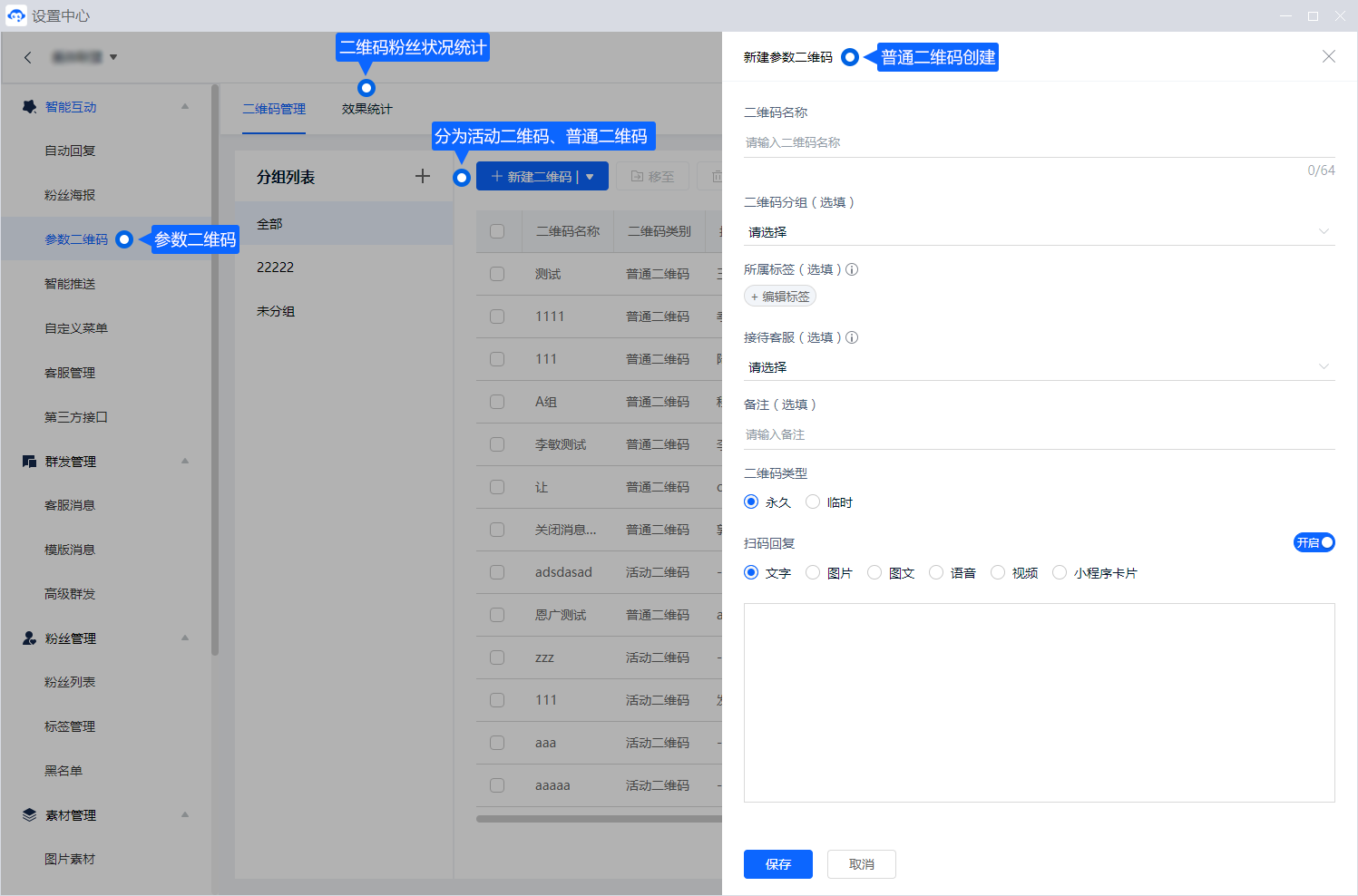Screen dimensions: 1358x896
Task: Click the 素材管理 section icon
Action: (29, 815)
